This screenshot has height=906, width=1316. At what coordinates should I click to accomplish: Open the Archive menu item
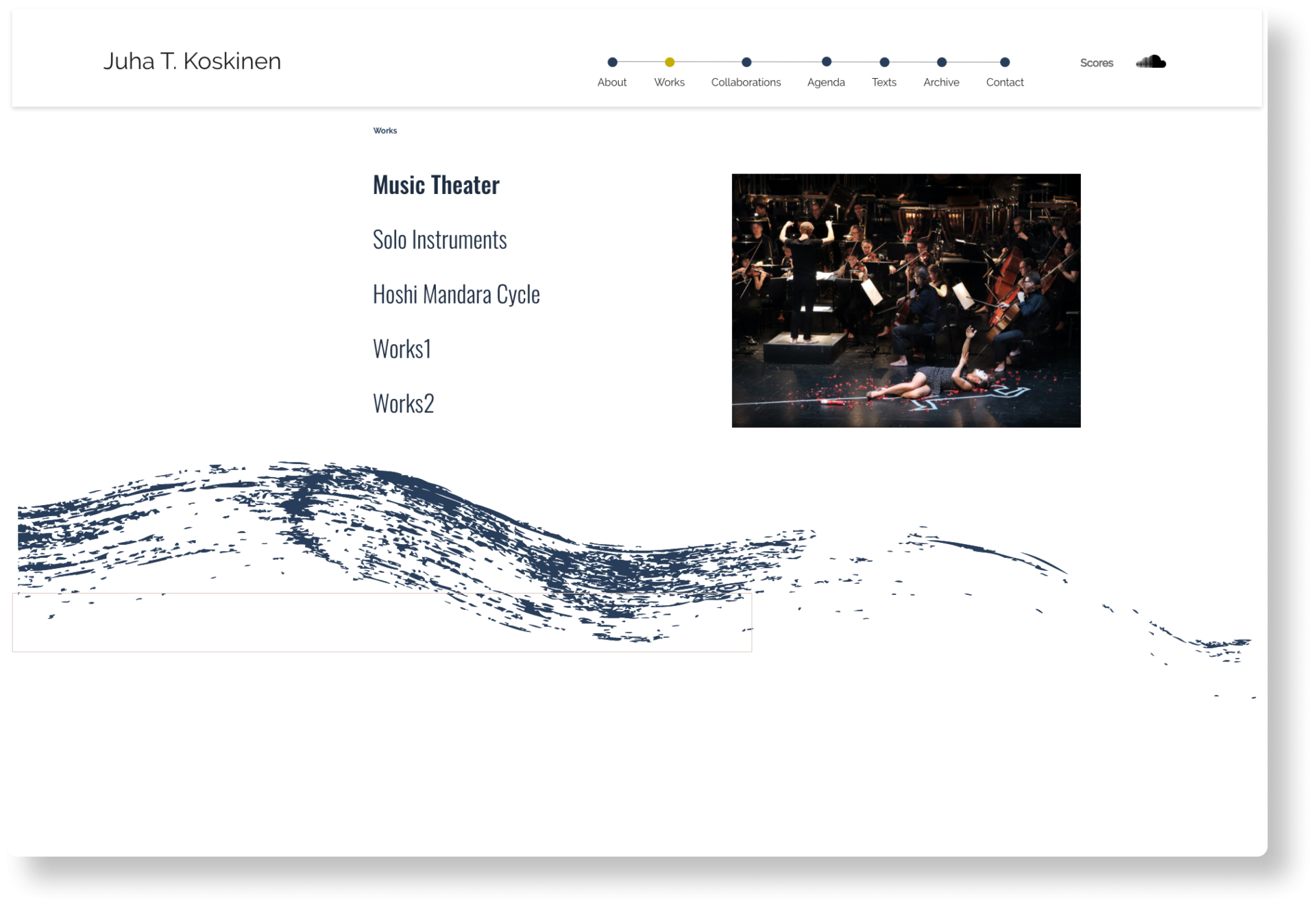[942, 82]
